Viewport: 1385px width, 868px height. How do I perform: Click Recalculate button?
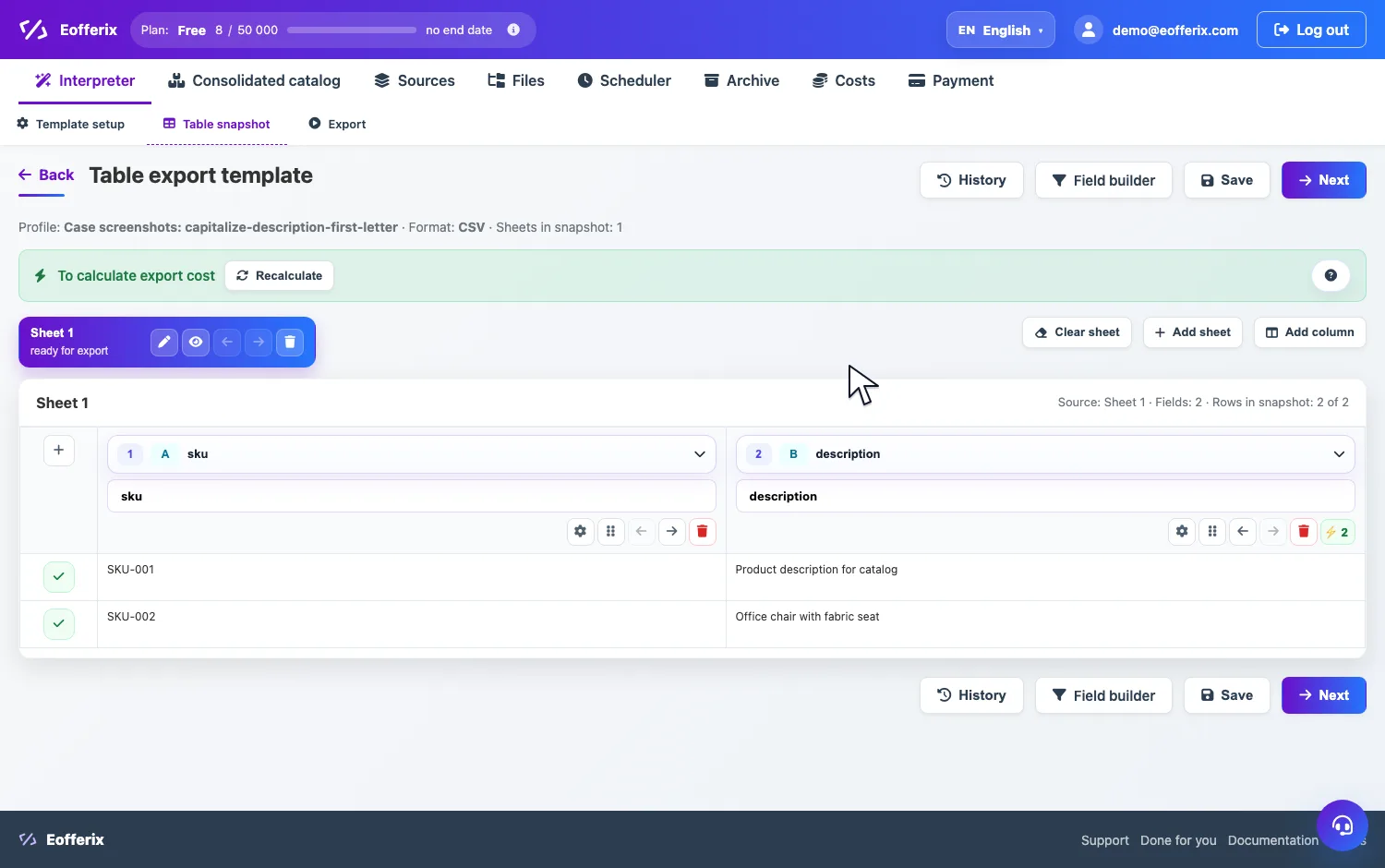point(280,275)
